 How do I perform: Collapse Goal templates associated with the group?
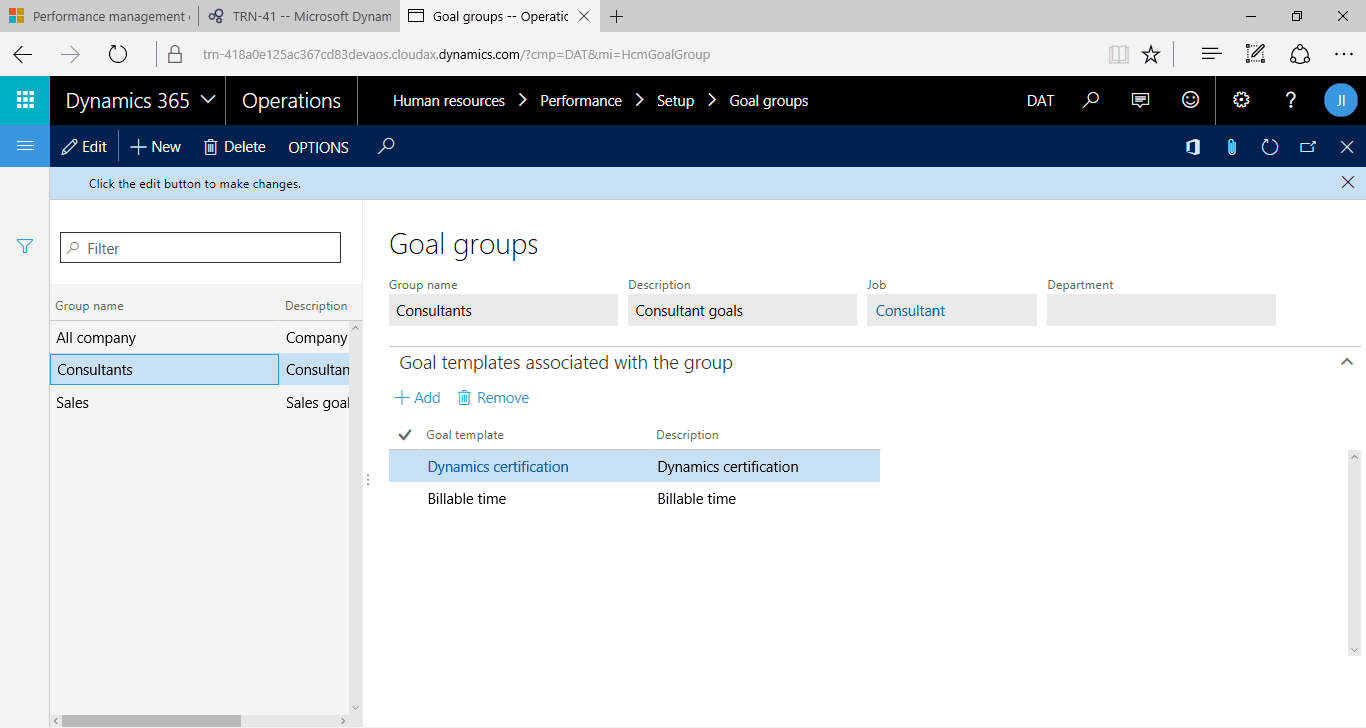[1346, 362]
